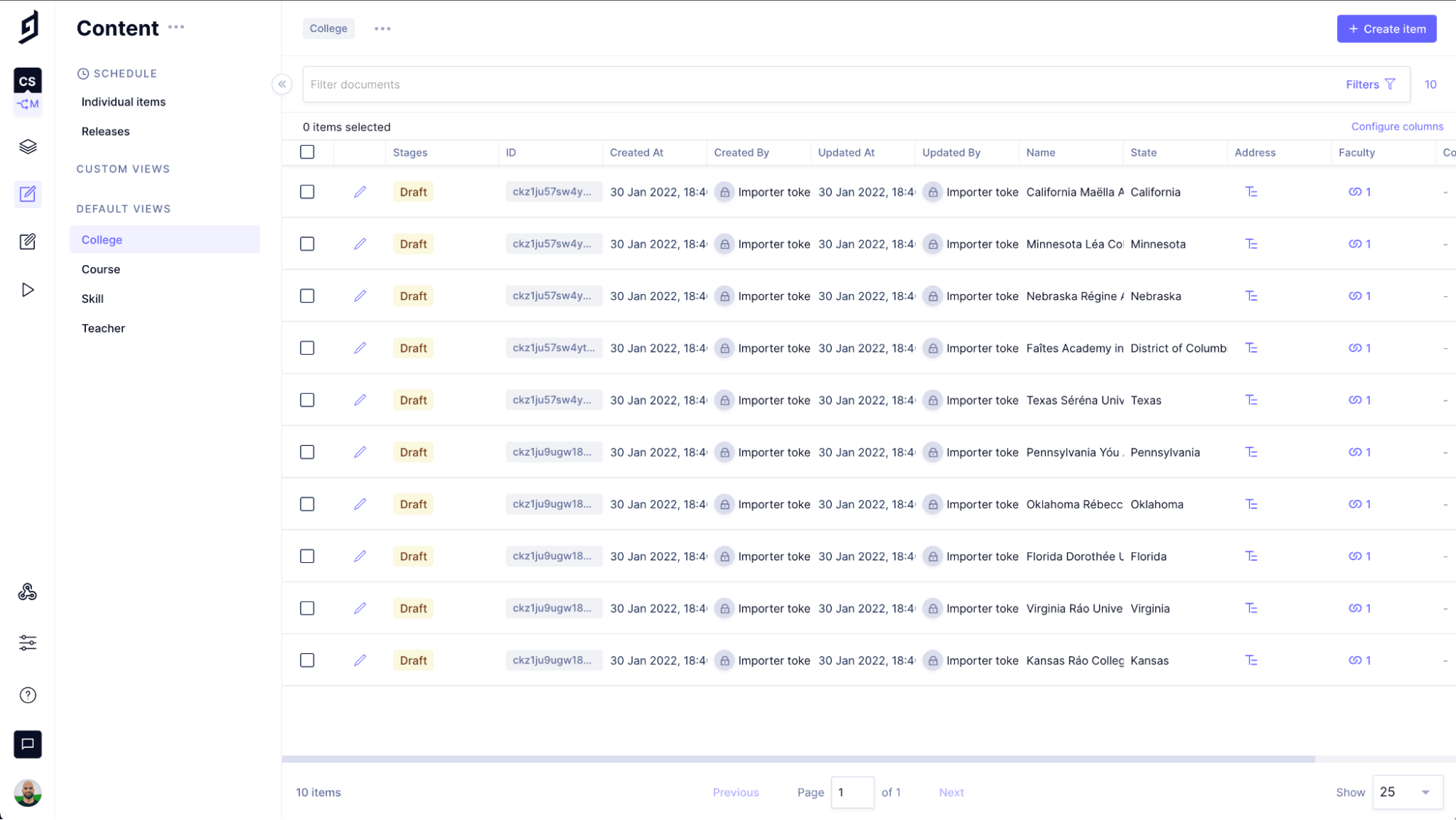Viewport: 1456px width, 820px height.
Task: Click the pencil edit icon on Nebraska row
Action: (x=360, y=296)
